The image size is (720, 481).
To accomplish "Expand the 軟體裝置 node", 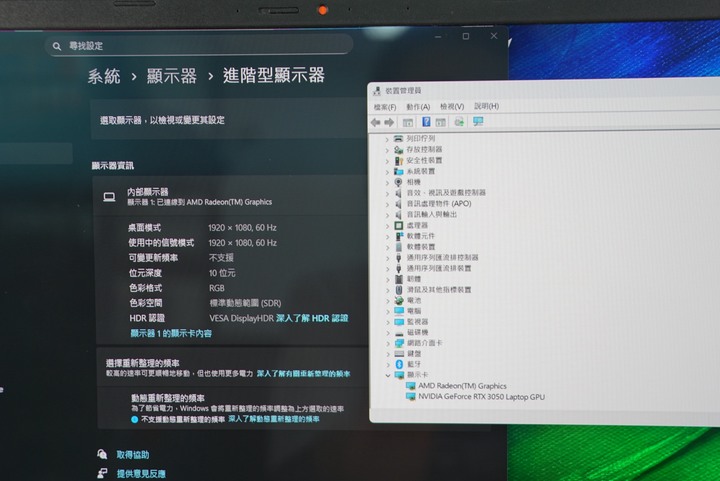I will (388, 247).
